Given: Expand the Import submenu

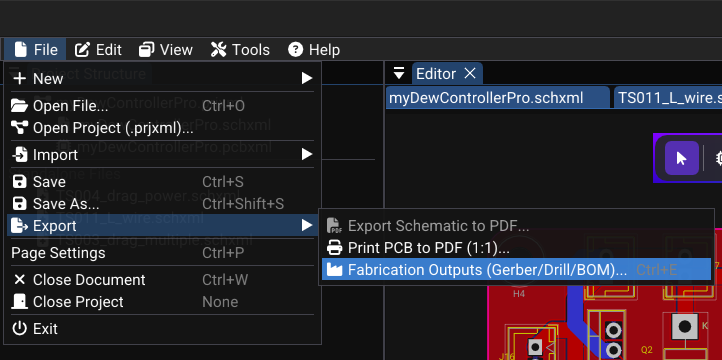Looking at the screenshot, I should (162, 155).
